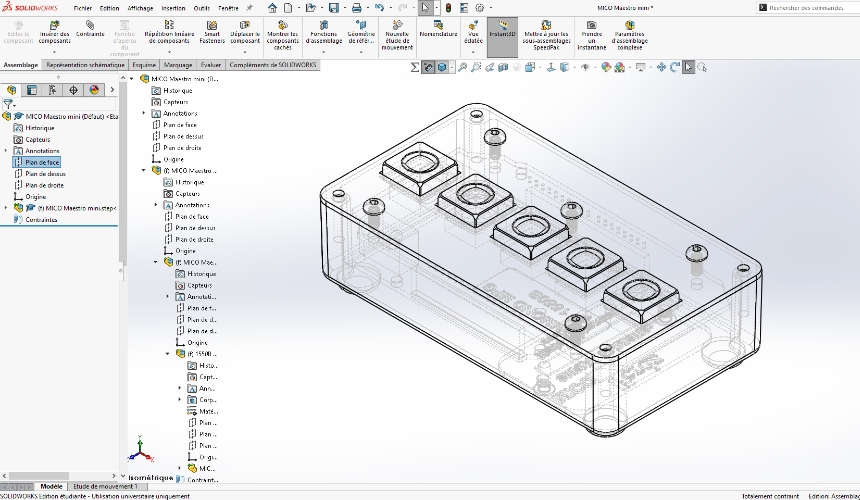Screen dimensions: 860x500
Task: Click the Edit appearance color ball
Action: point(606,67)
